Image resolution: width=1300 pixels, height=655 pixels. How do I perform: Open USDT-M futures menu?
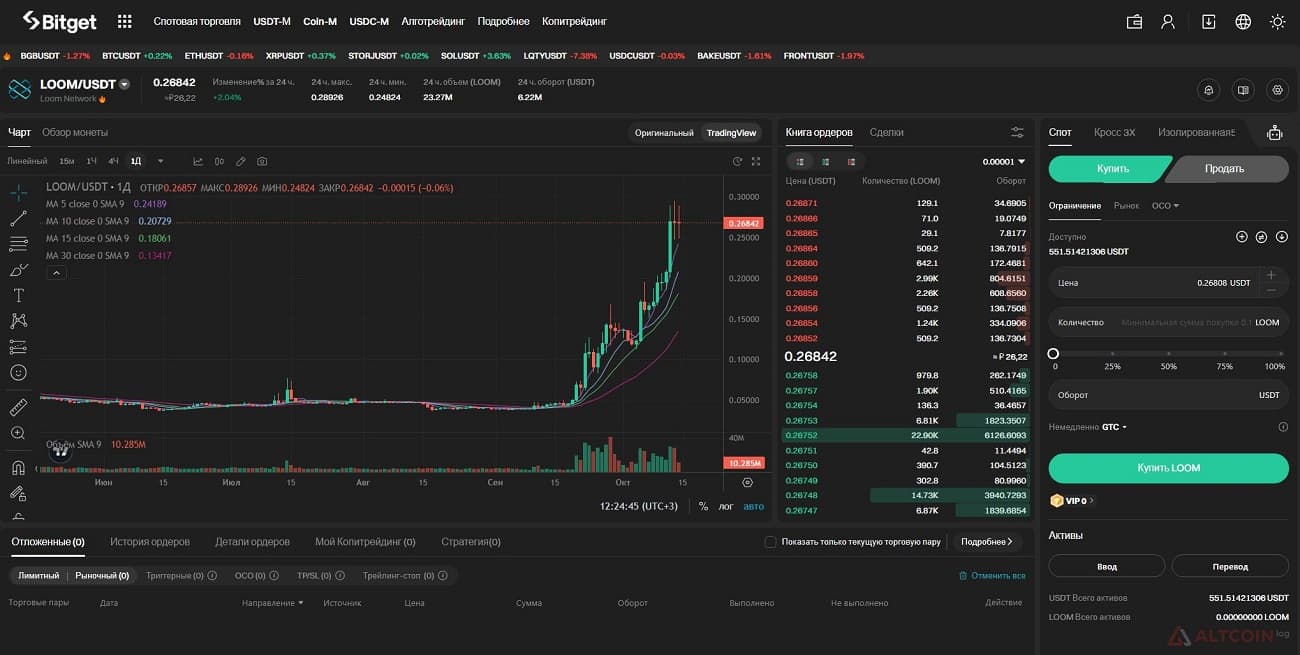(272, 21)
